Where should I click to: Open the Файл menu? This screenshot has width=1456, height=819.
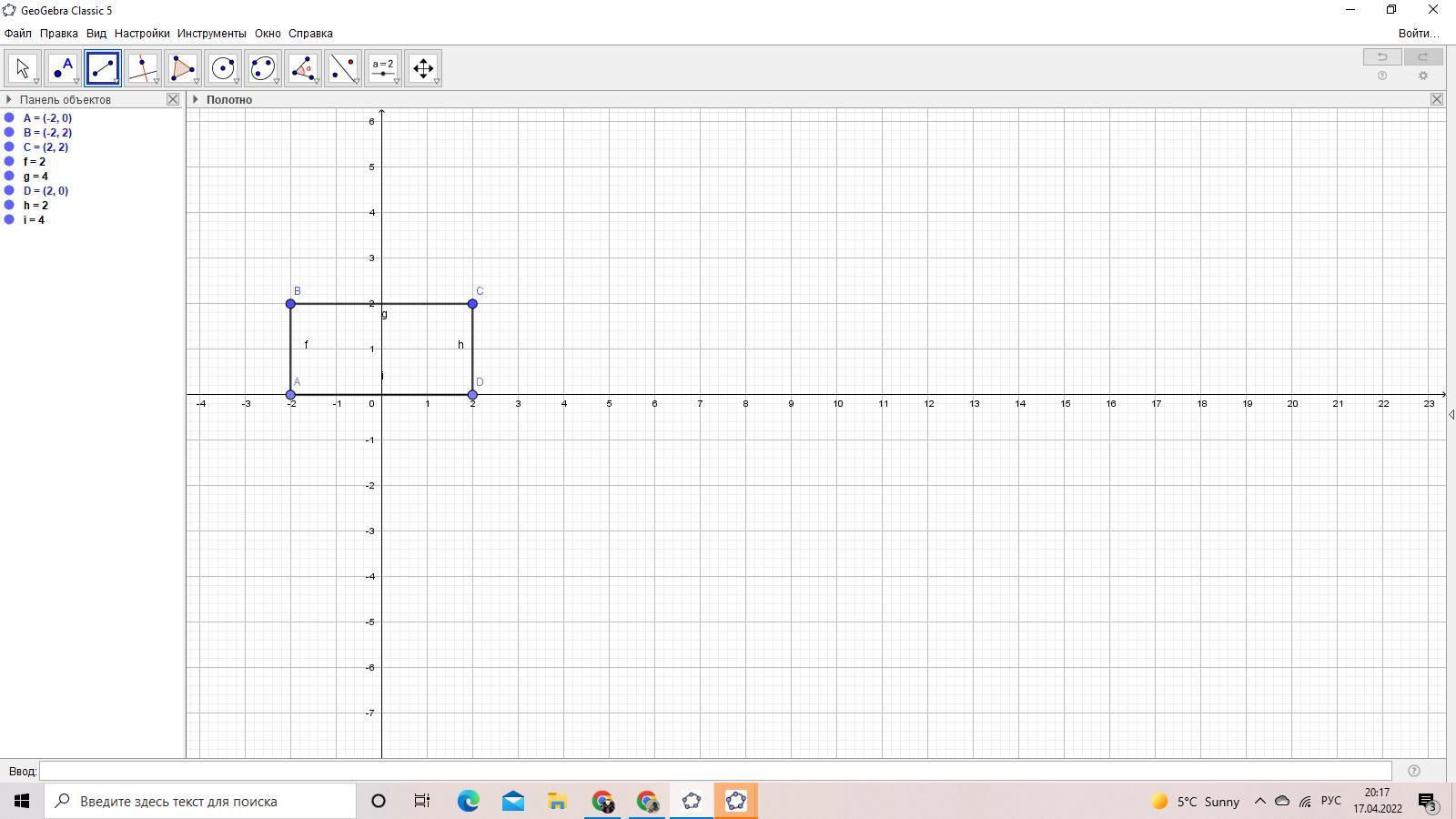click(x=17, y=34)
